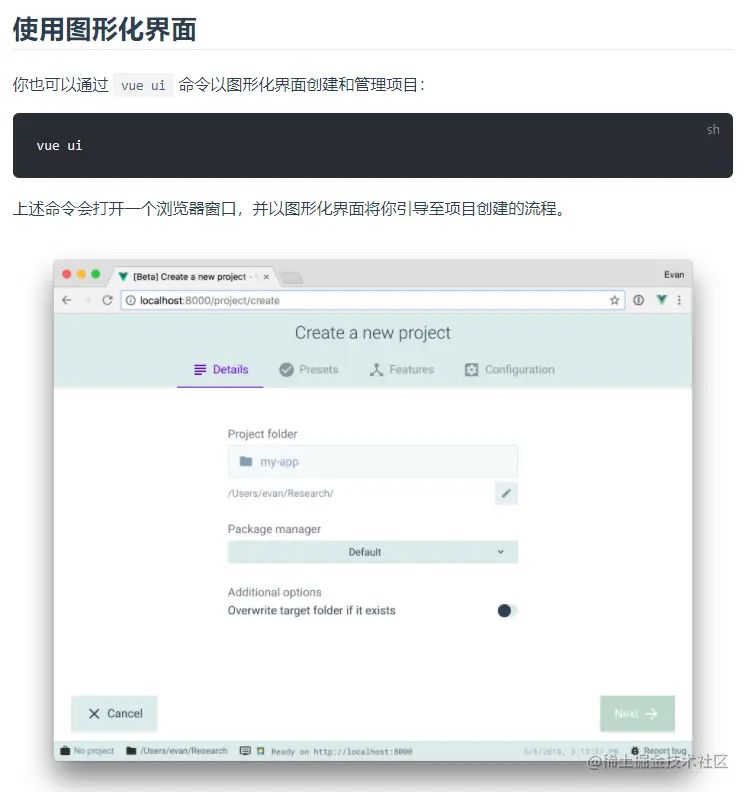Switch to the Presets tab
Screen dimensions: 750x792
point(309,370)
